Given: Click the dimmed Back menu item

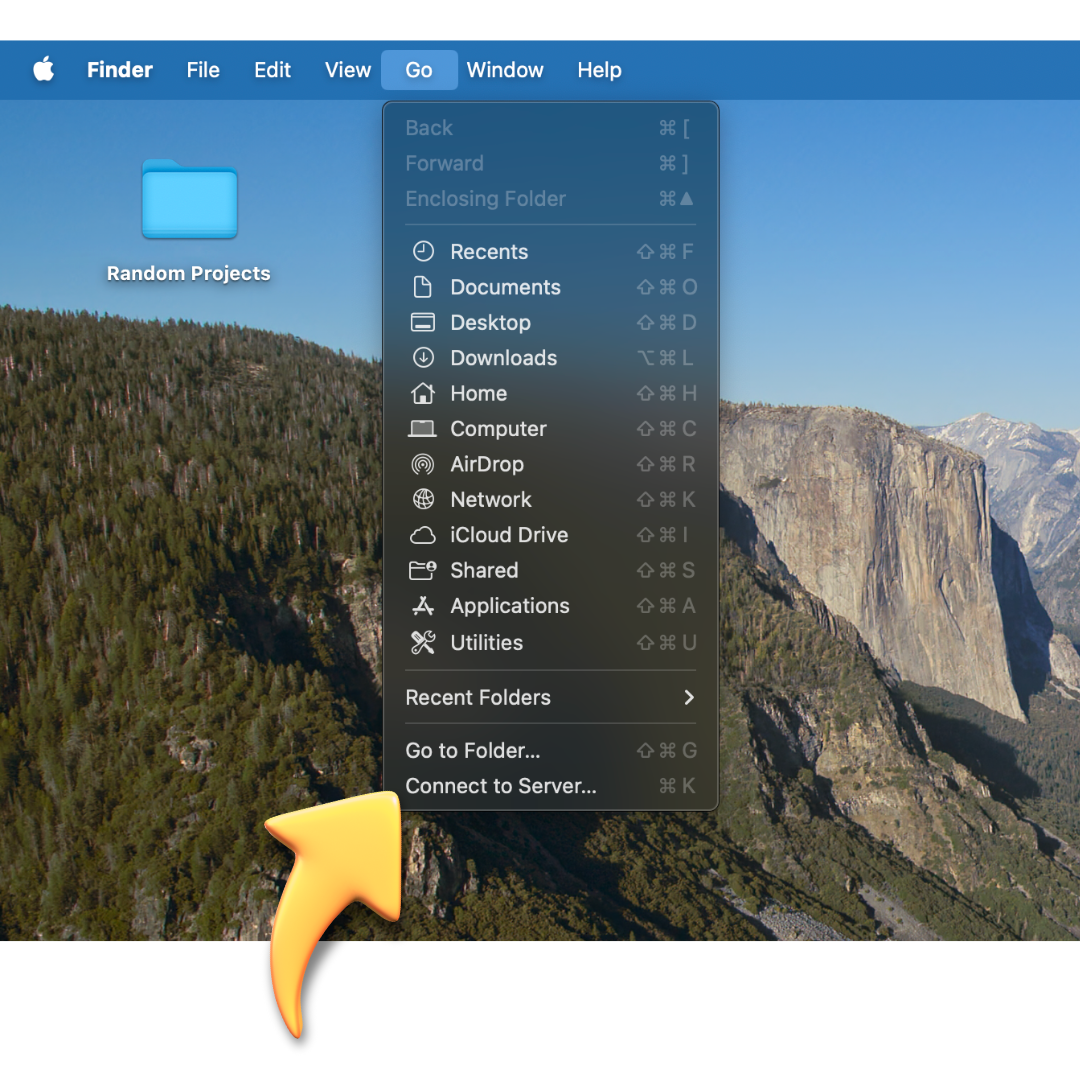Looking at the screenshot, I should pyautogui.click(x=550, y=127).
